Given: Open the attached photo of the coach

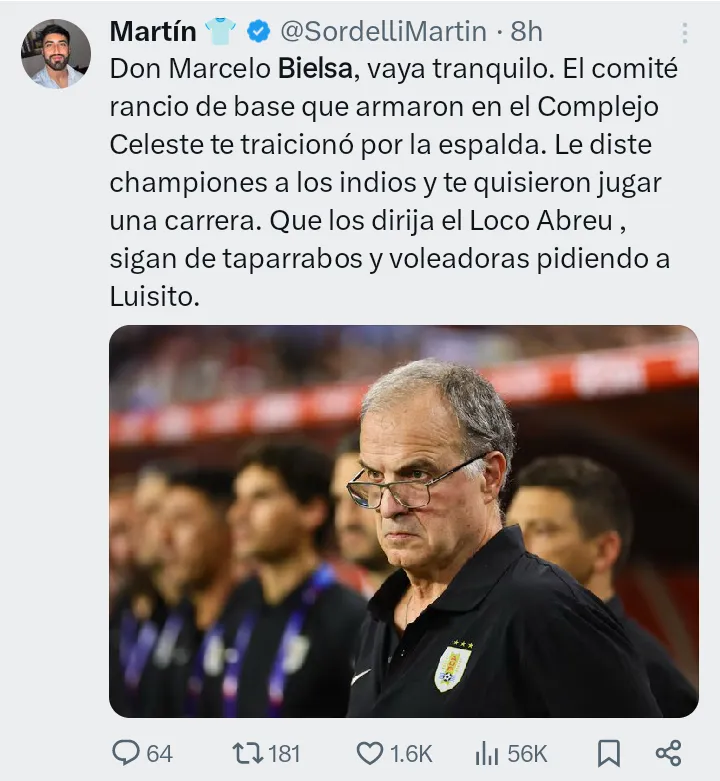Looking at the screenshot, I should pyautogui.click(x=403, y=521).
